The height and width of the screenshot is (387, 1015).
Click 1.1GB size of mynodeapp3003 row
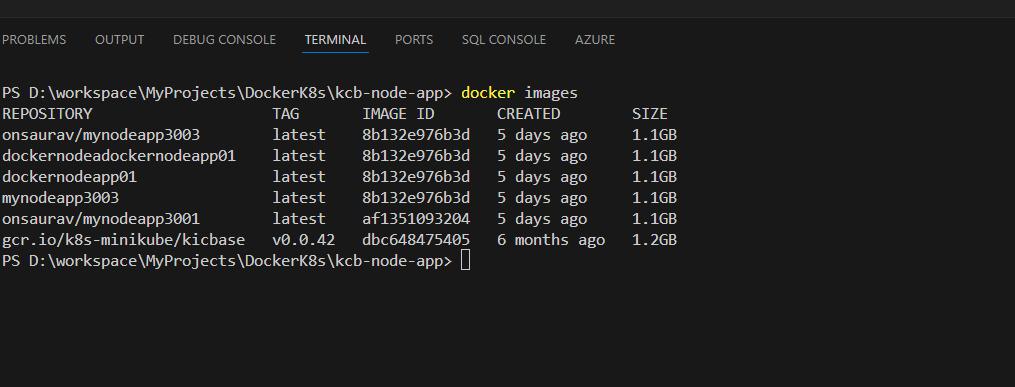pos(654,198)
